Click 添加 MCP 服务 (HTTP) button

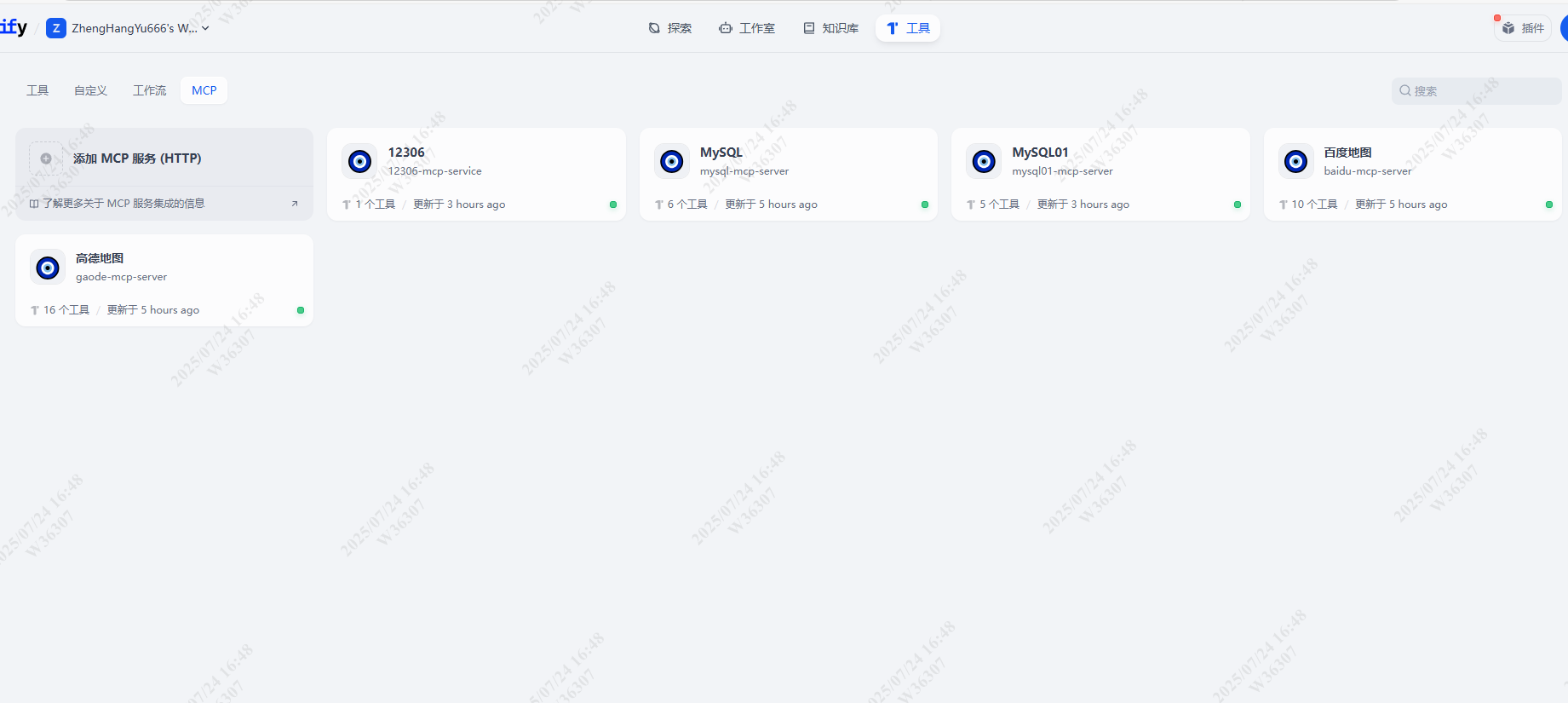(137, 158)
